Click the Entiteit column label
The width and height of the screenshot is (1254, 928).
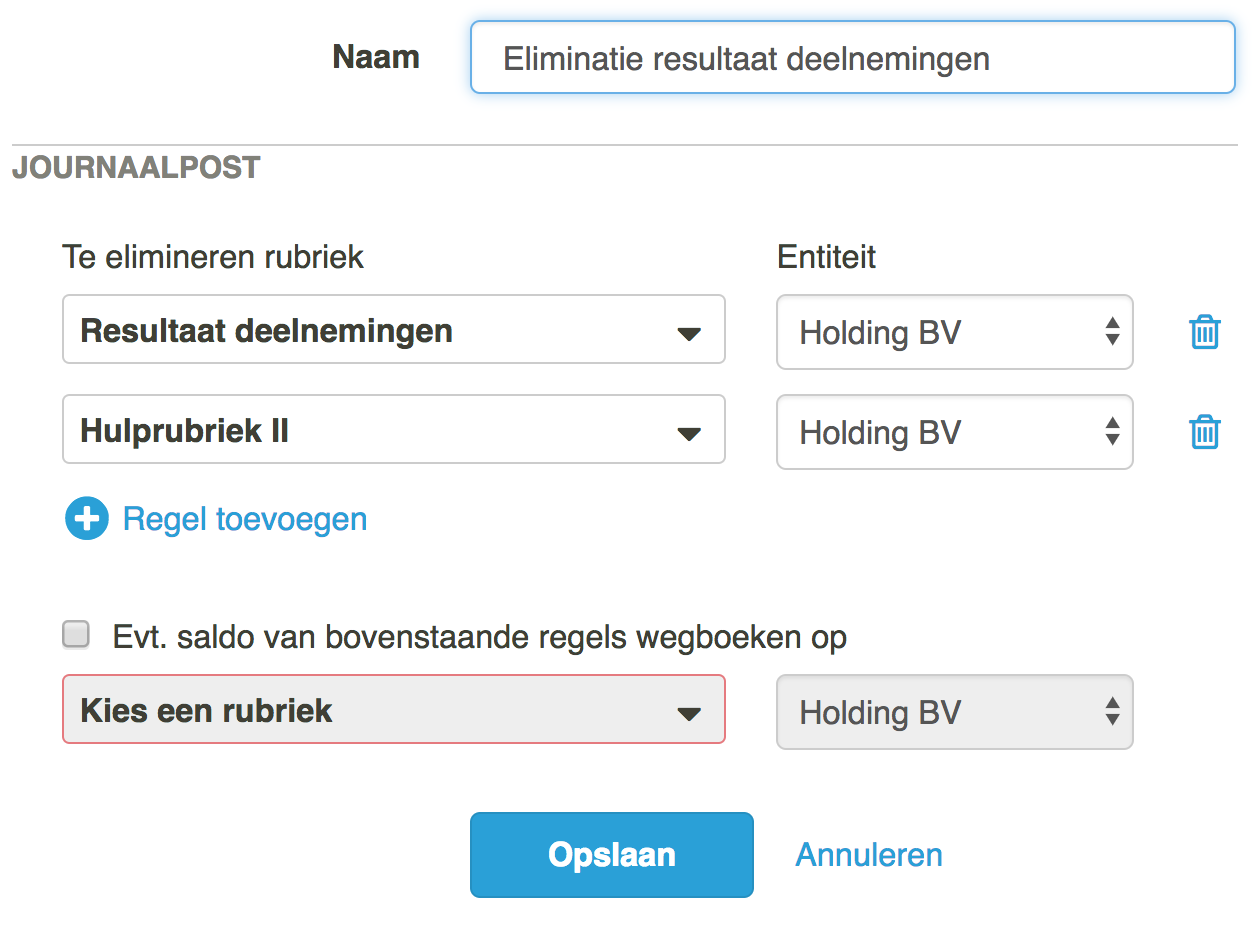(827, 257)
